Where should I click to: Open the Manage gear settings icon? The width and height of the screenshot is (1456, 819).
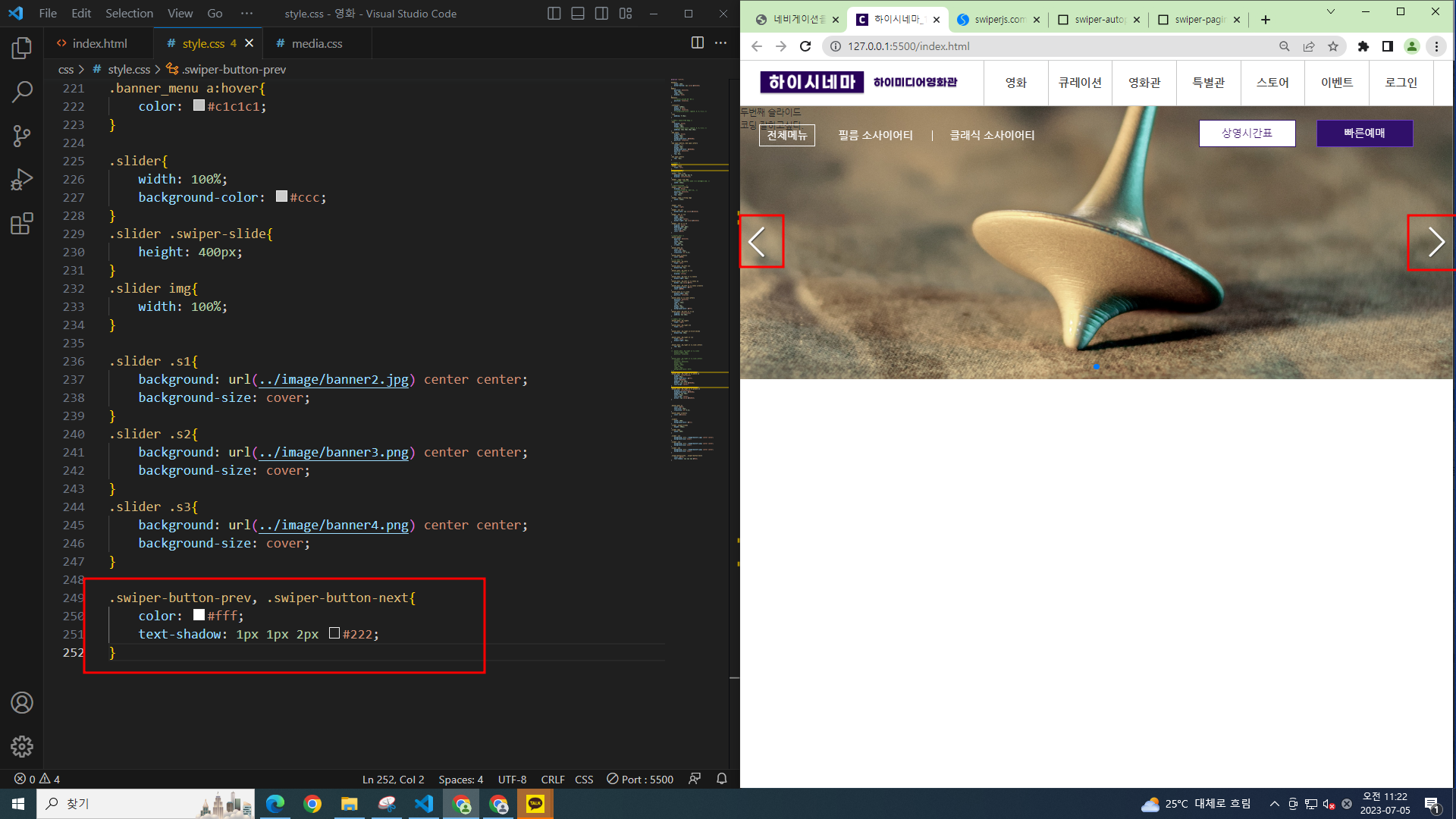point(22,746)
